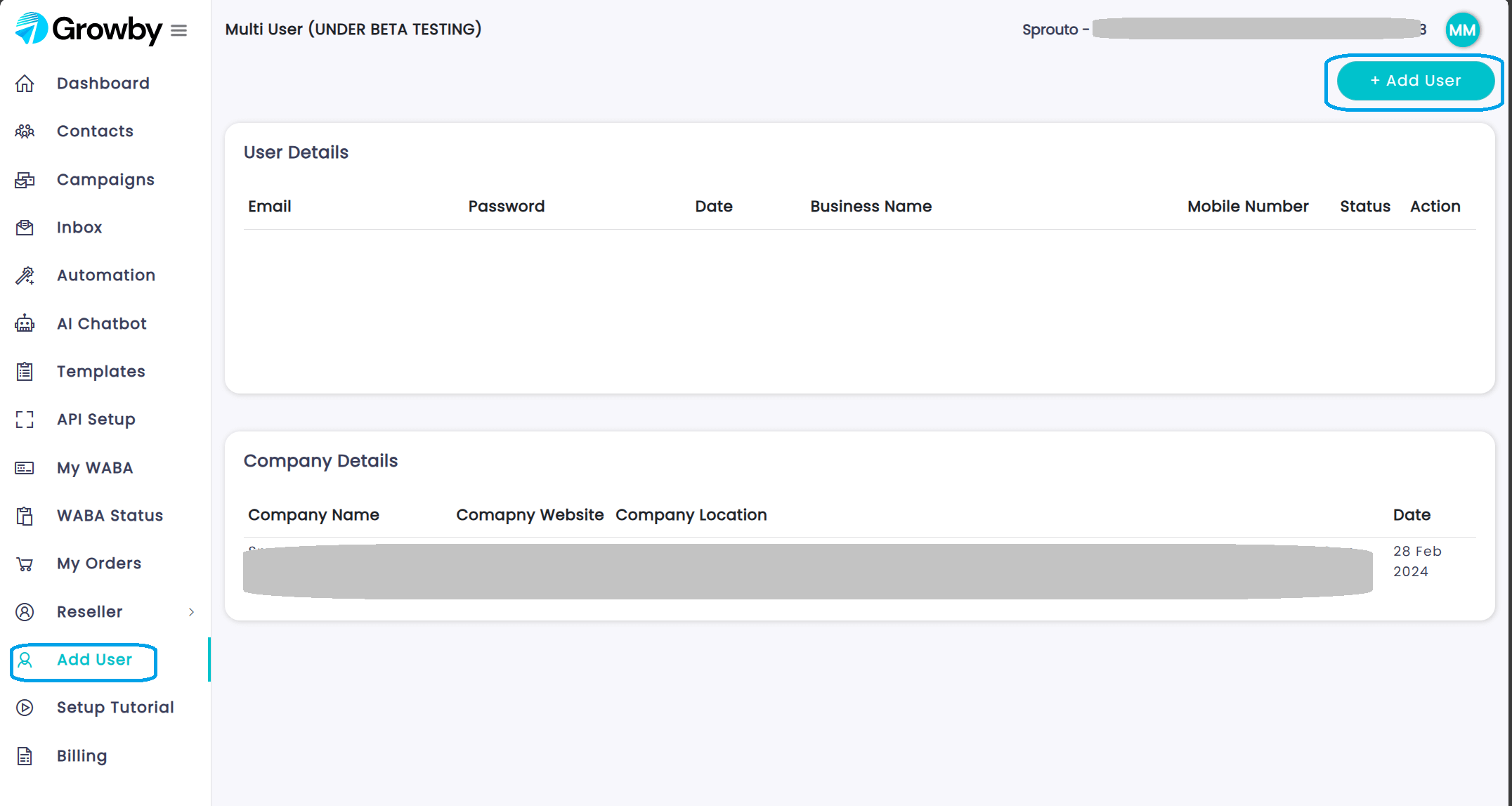The height and width of the screenshot is (806, 1512).
Task: Go to API Setup
Action: (96, 420)
